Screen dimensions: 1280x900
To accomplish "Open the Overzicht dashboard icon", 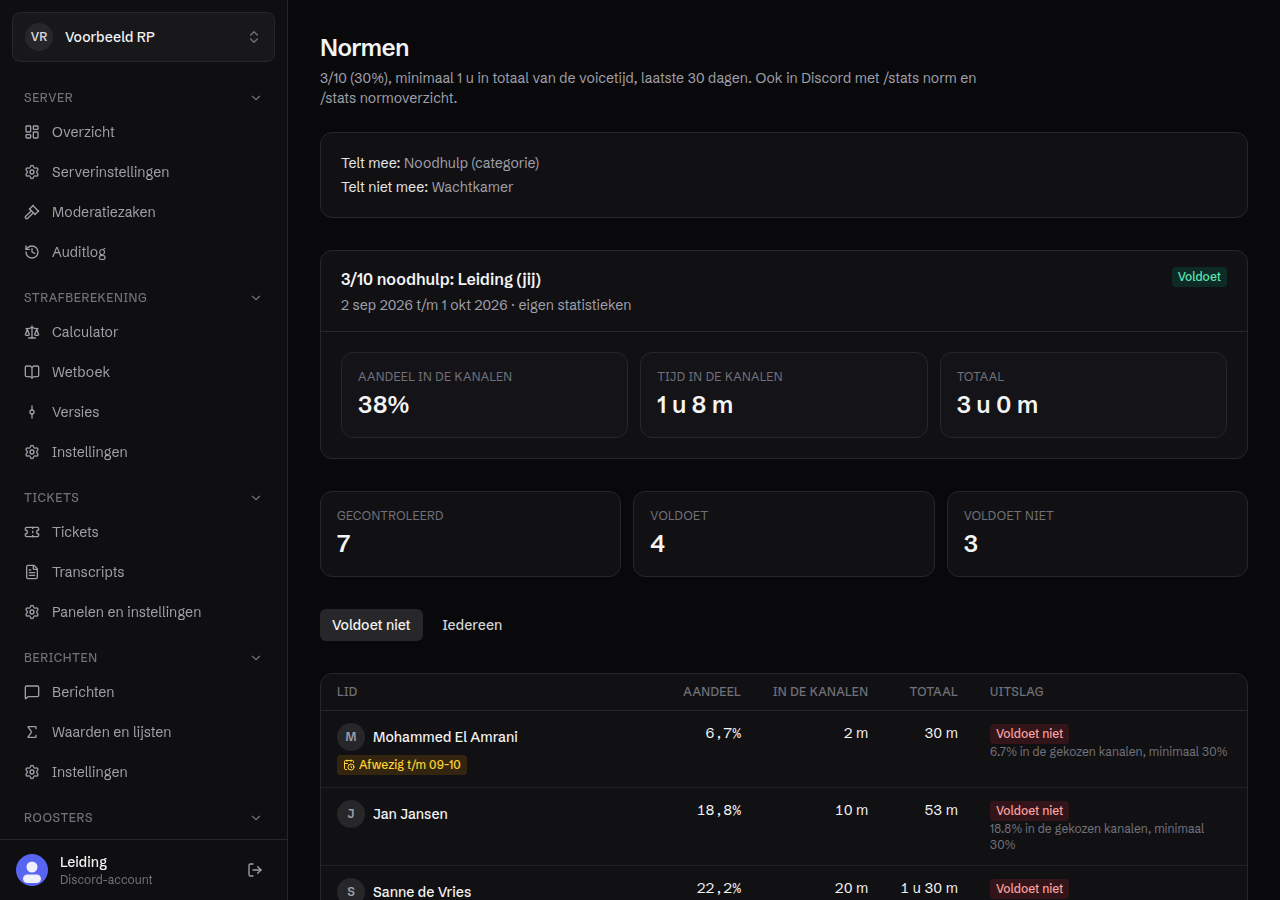I will pos(32,132).
